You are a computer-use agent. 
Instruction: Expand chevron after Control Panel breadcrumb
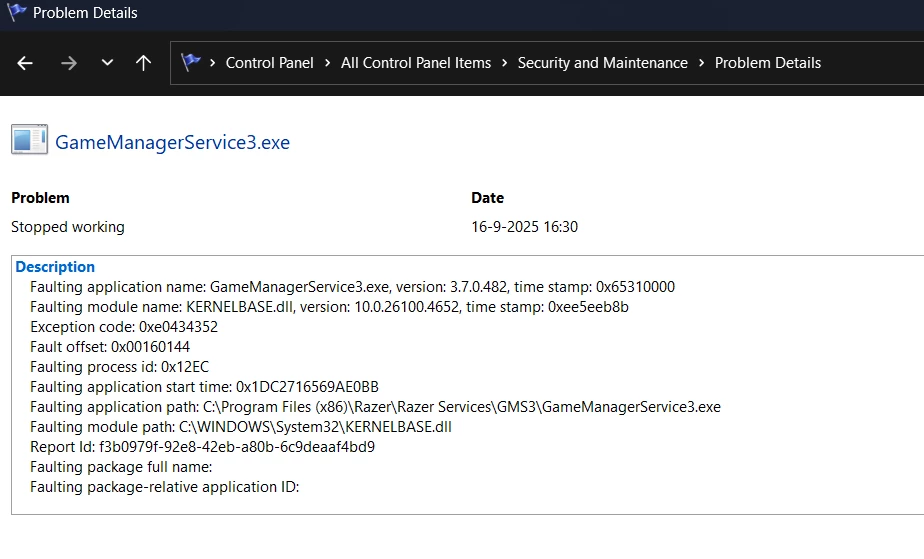[x=327, y=62]
